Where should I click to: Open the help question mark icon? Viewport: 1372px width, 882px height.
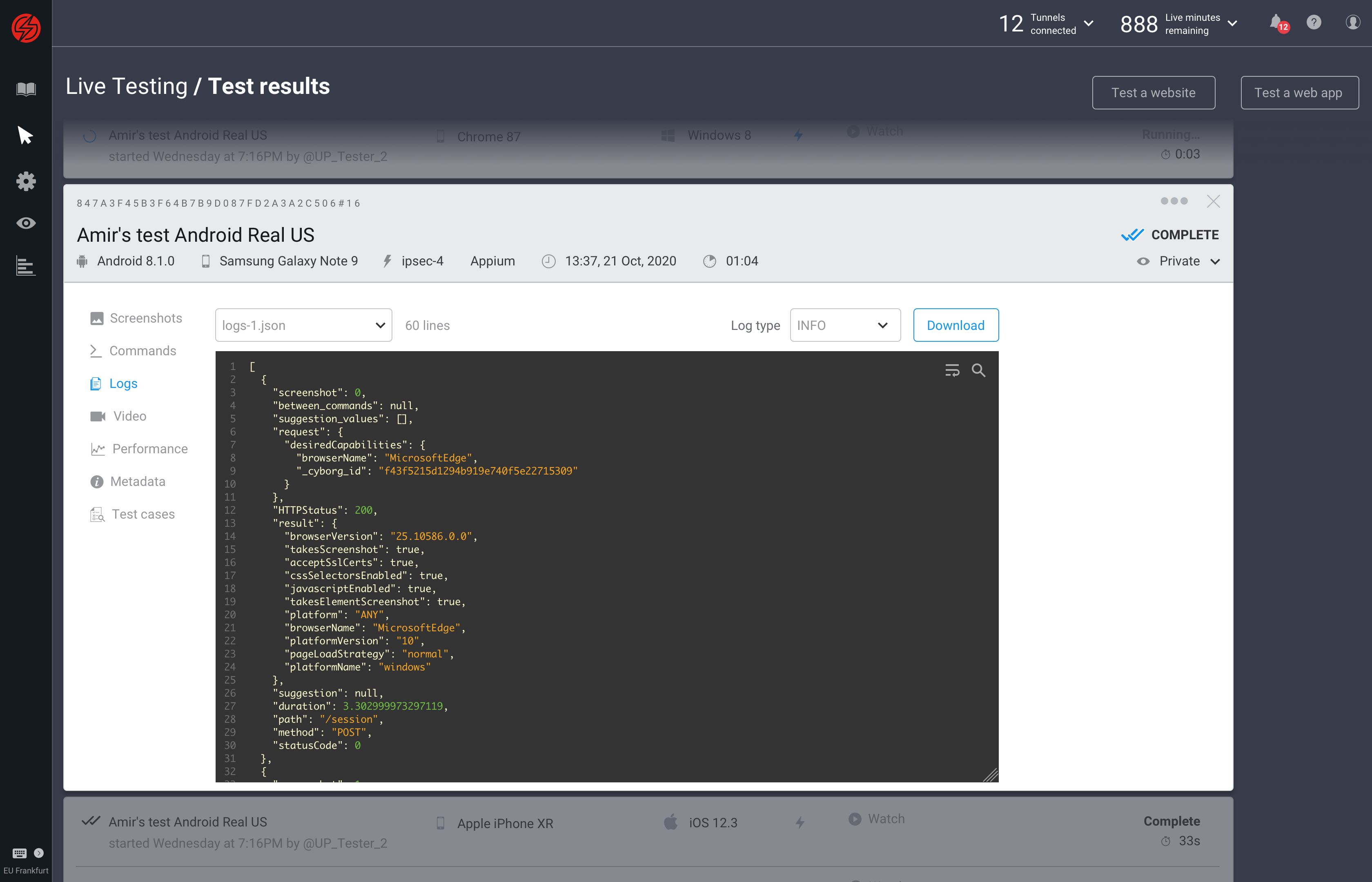(x=1314, y=22)
